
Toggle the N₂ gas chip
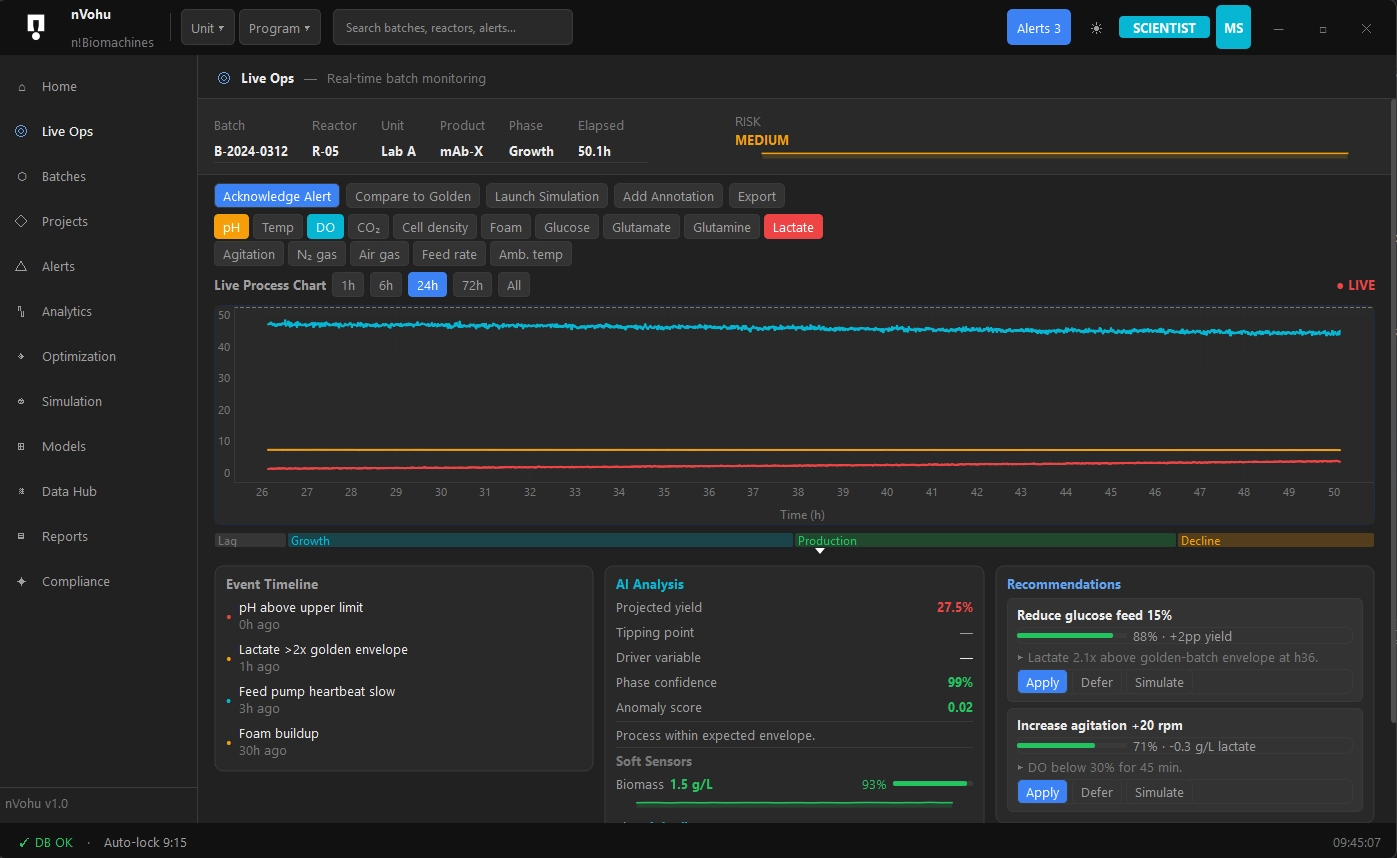317,254
